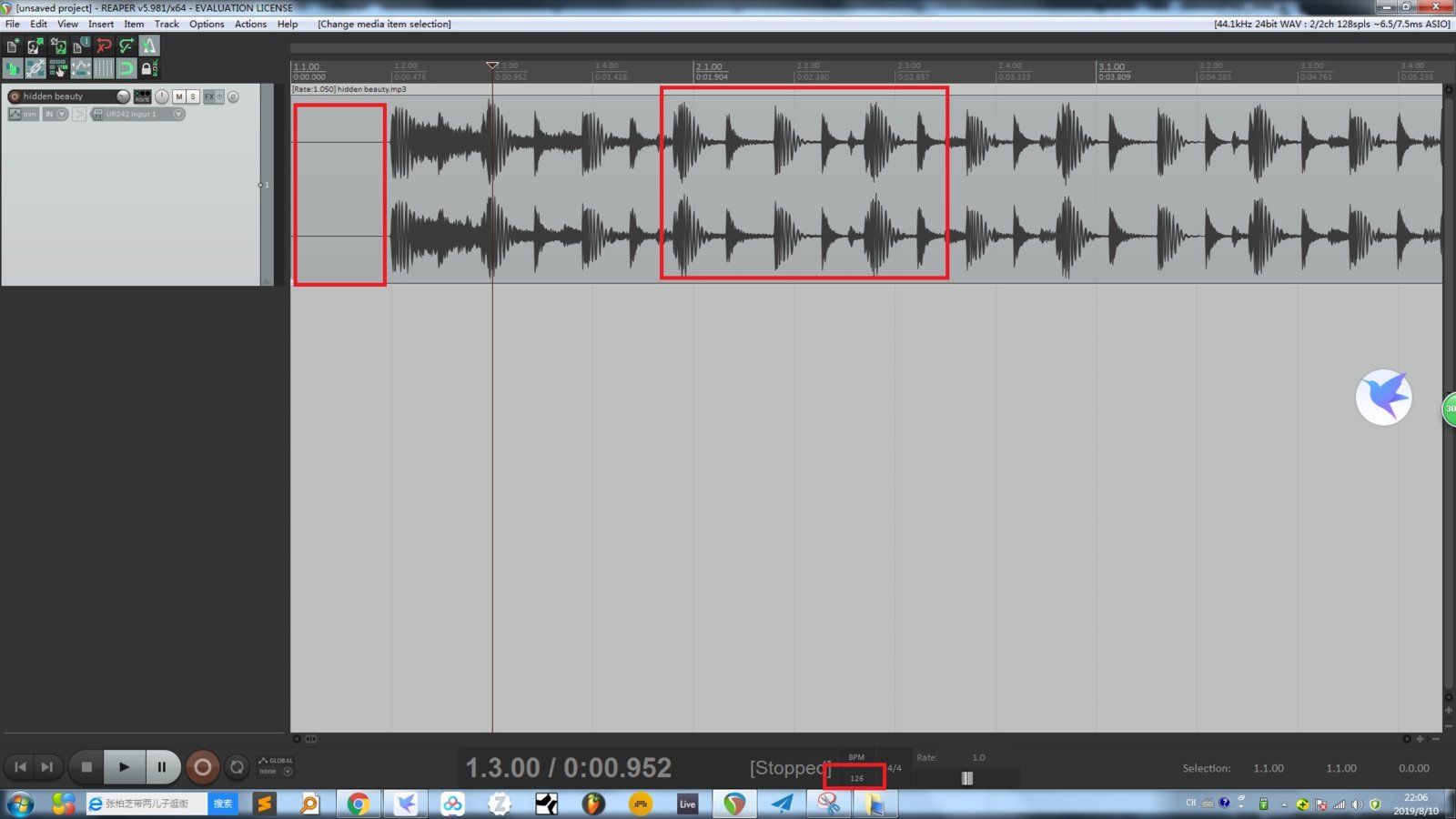Toggle the Repeat loop transport button
Viewport: 1456px width, 819px height.
click(x=237, y=767)
